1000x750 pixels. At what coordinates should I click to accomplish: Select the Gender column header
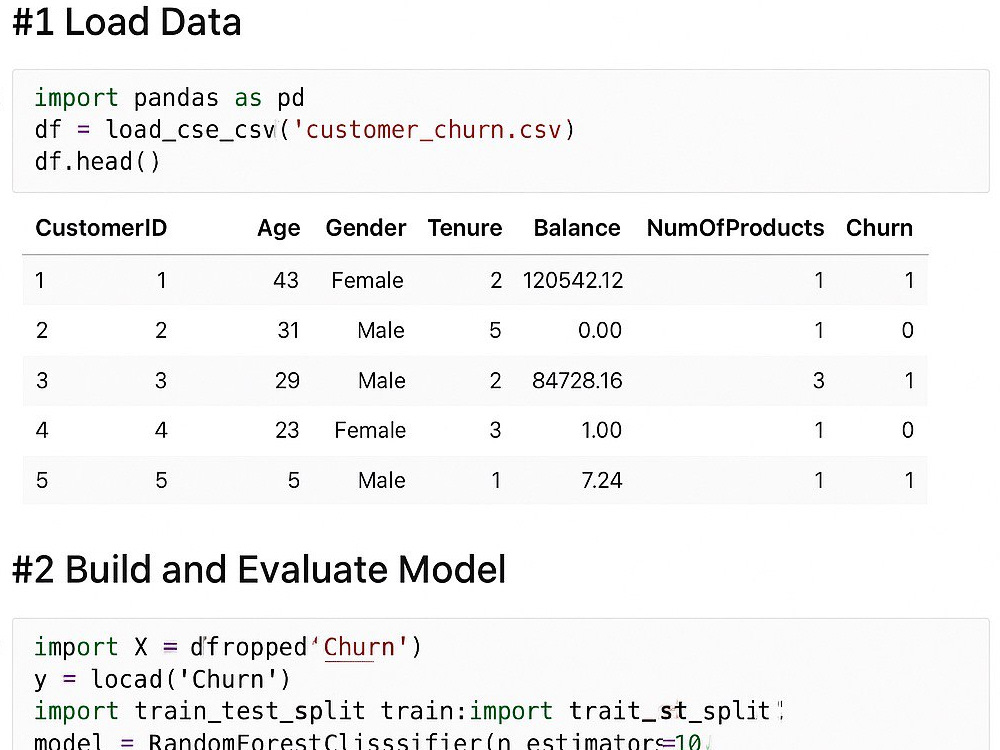pyautogui.click(x=365, y=228)
